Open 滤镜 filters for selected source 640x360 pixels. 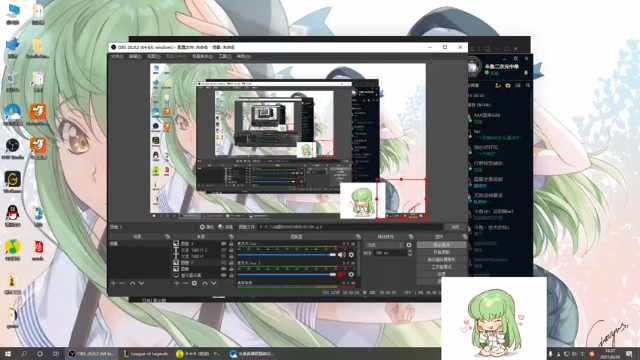click(225, 227)
